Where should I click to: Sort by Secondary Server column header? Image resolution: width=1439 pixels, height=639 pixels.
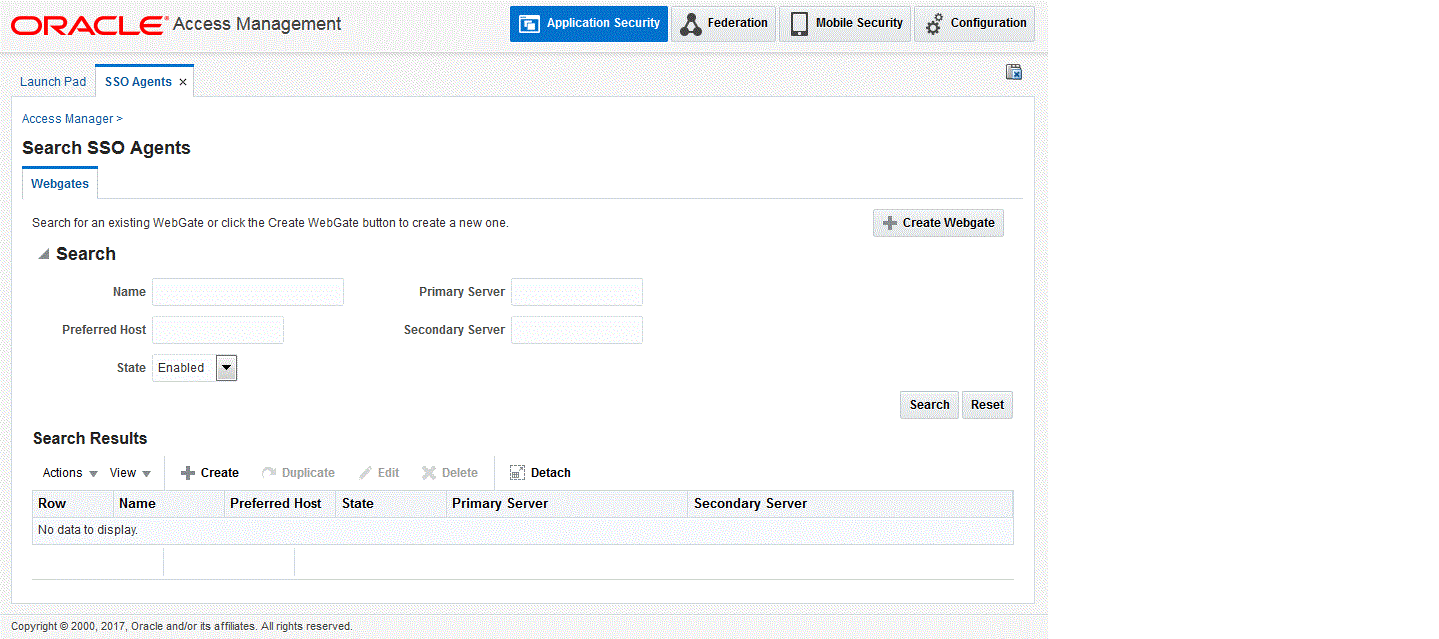(x=851, y=504)
